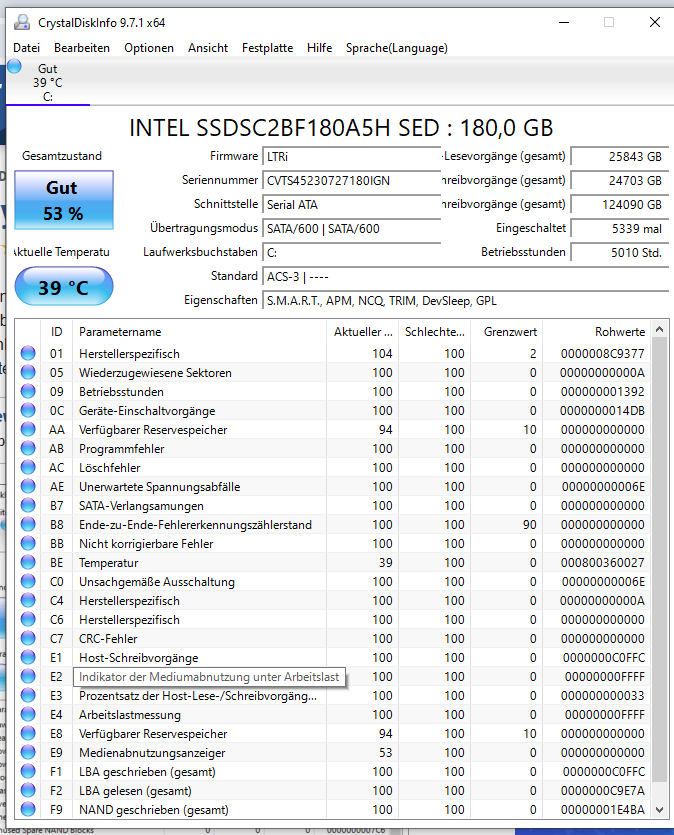This screenshot has height=835, width=674.
Task: Click the status orb for row B8
Action: tap(28, 524)
